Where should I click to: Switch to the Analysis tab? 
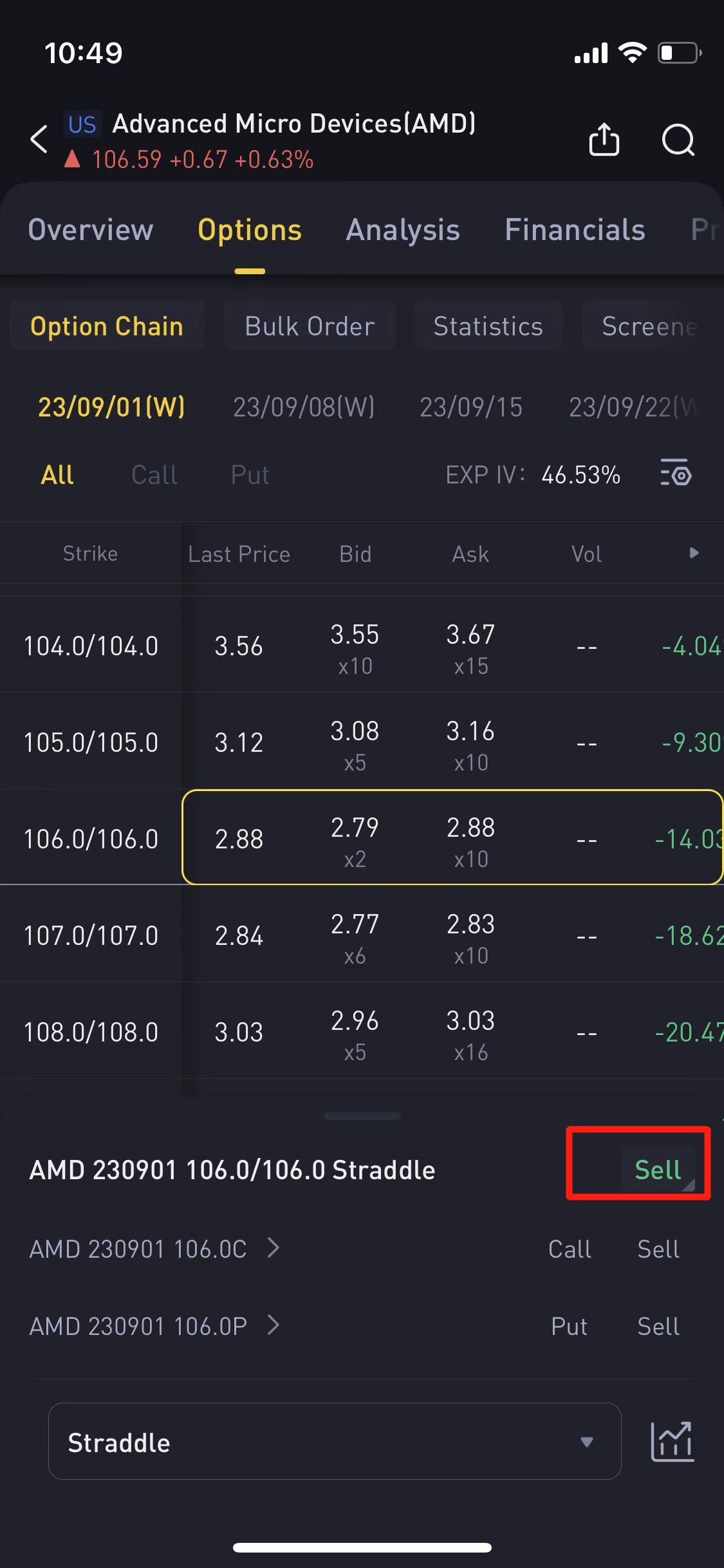tap(403, 230)
